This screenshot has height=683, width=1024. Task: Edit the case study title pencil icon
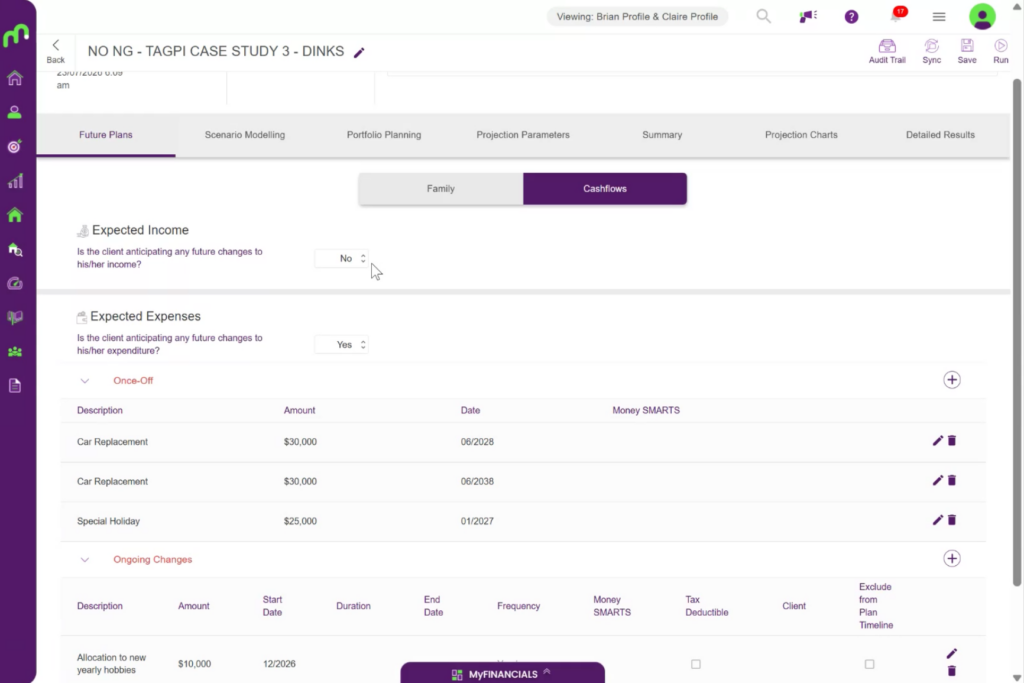point(359,52)
